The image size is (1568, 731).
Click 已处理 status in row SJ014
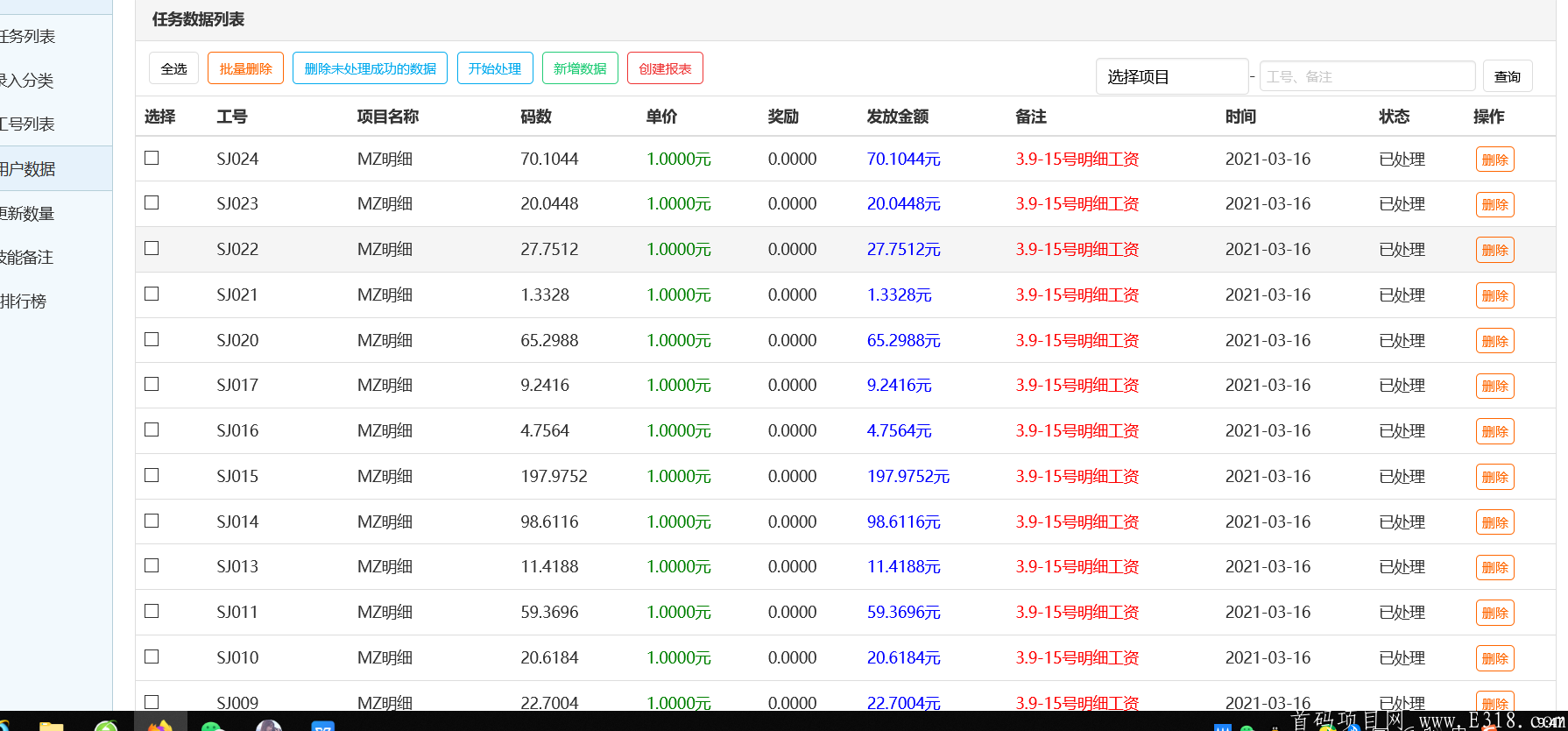pos(1402,522)
